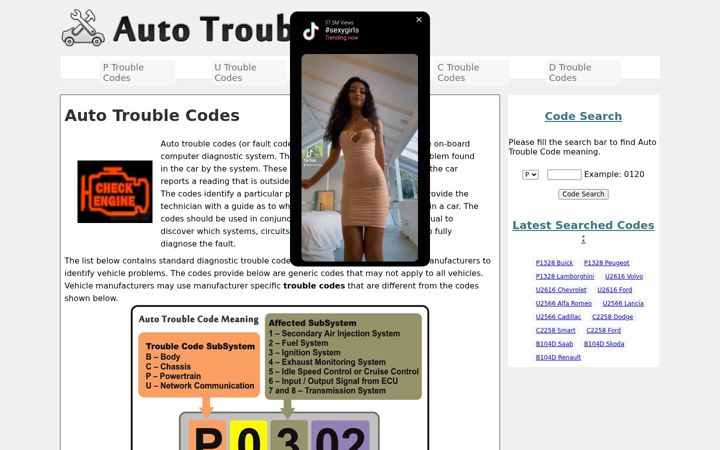Open the D Trouble Codes menu
The image size is (720, 450).
click(583, 73)
